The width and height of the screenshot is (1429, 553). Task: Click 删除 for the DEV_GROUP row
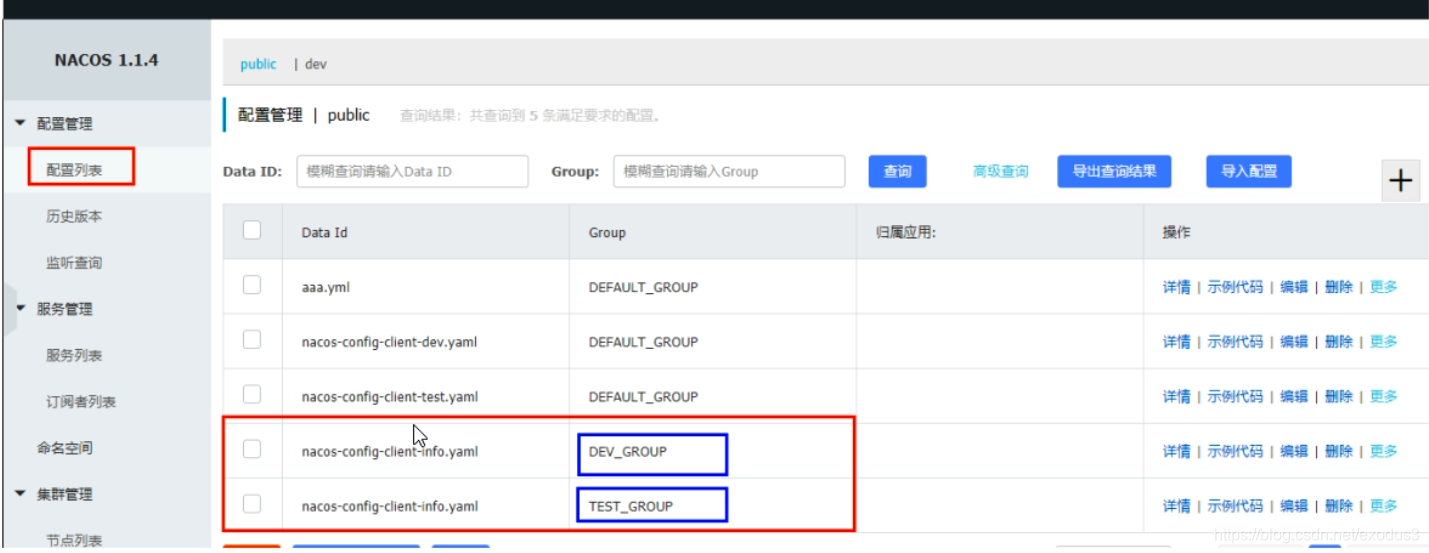coord(1339,451)
